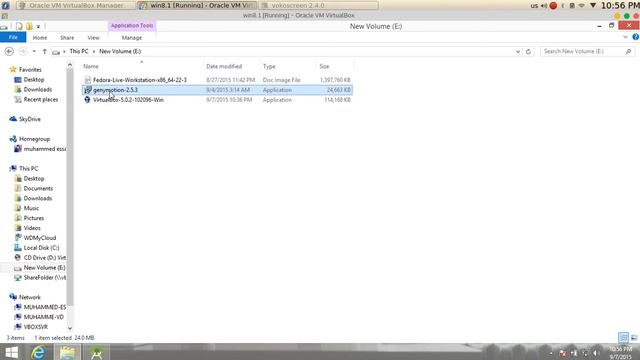The height and width of the screenshot is (360, 640).
Task: Open Downloads under Favorites
Action: 38,89
